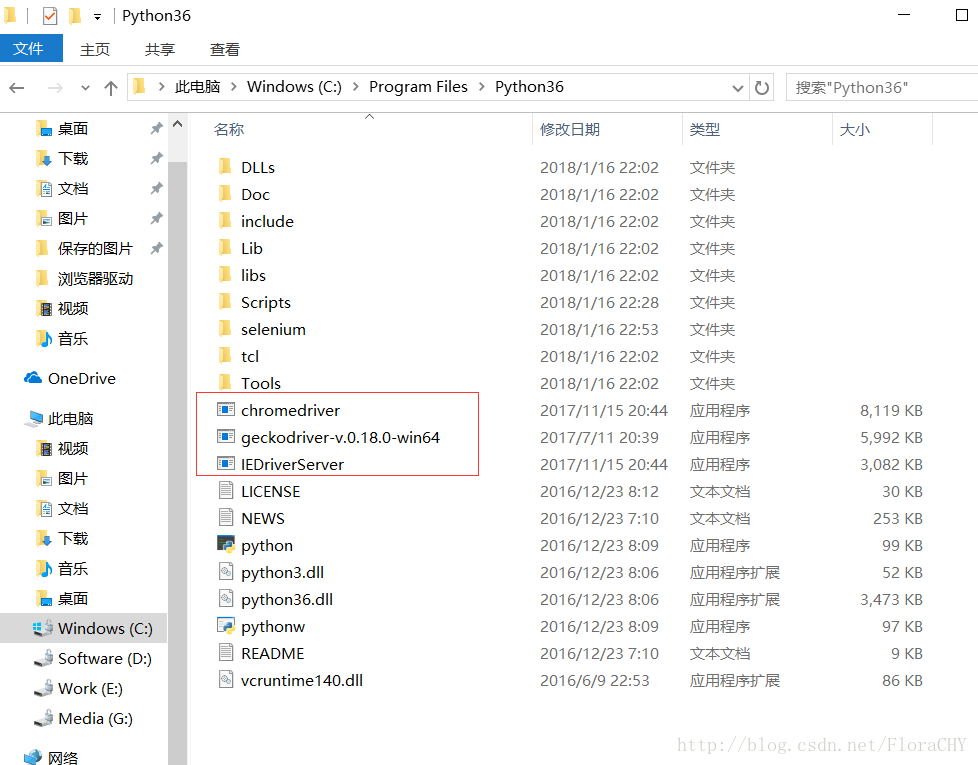Sort by the 类型 column header
Screen dimensions: 978x765
[x=705, y=130]
